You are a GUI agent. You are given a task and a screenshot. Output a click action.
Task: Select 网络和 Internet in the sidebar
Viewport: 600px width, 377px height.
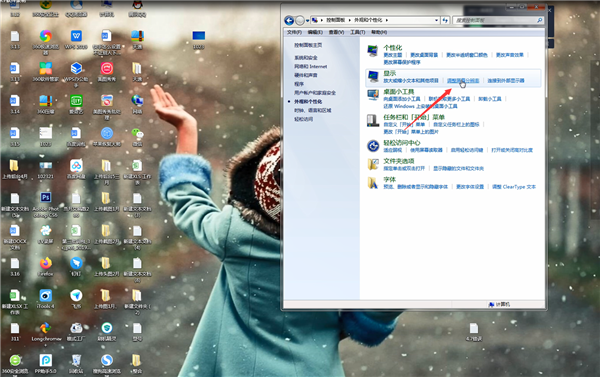311,67
